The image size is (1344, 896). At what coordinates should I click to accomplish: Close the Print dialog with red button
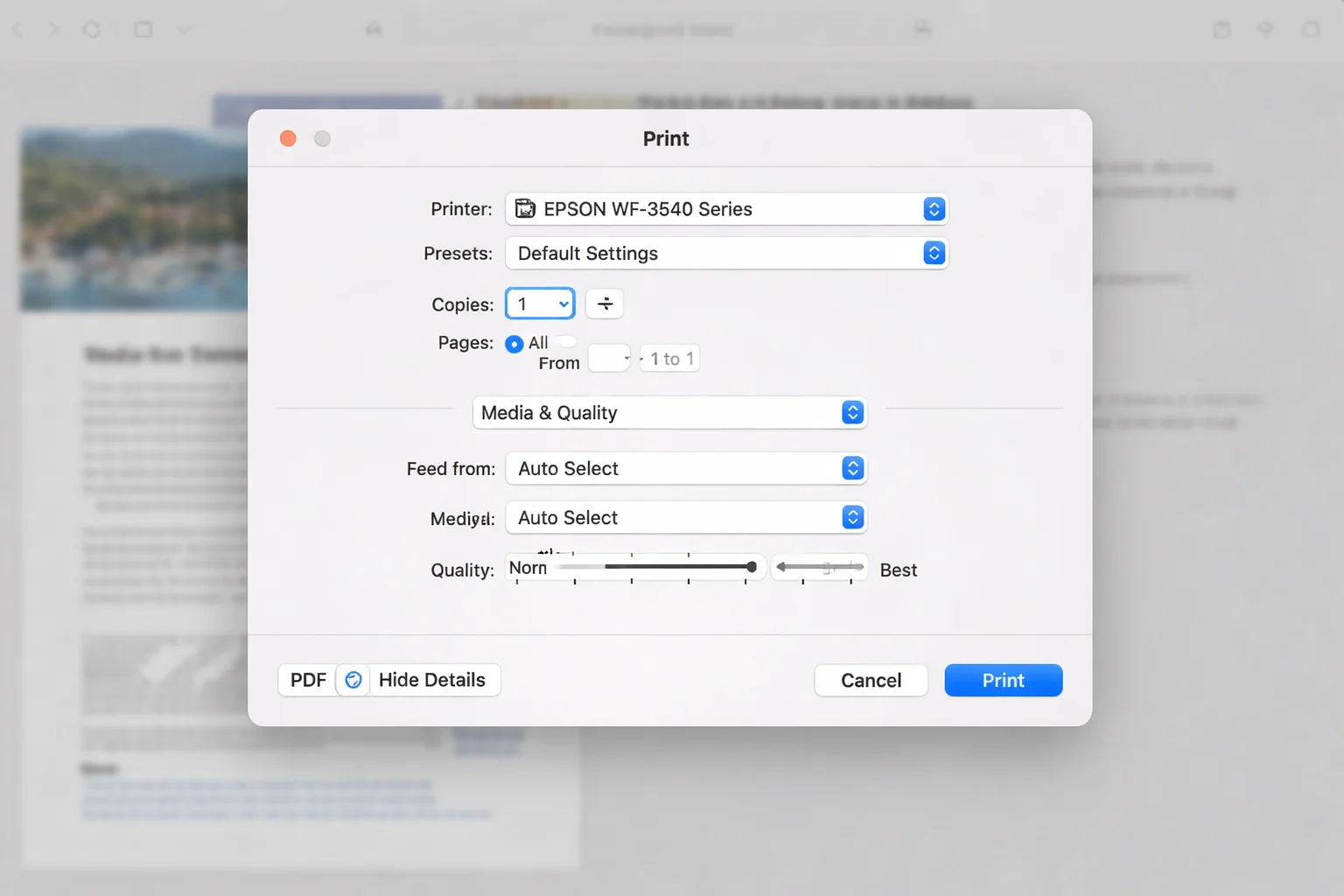point(288,138)
